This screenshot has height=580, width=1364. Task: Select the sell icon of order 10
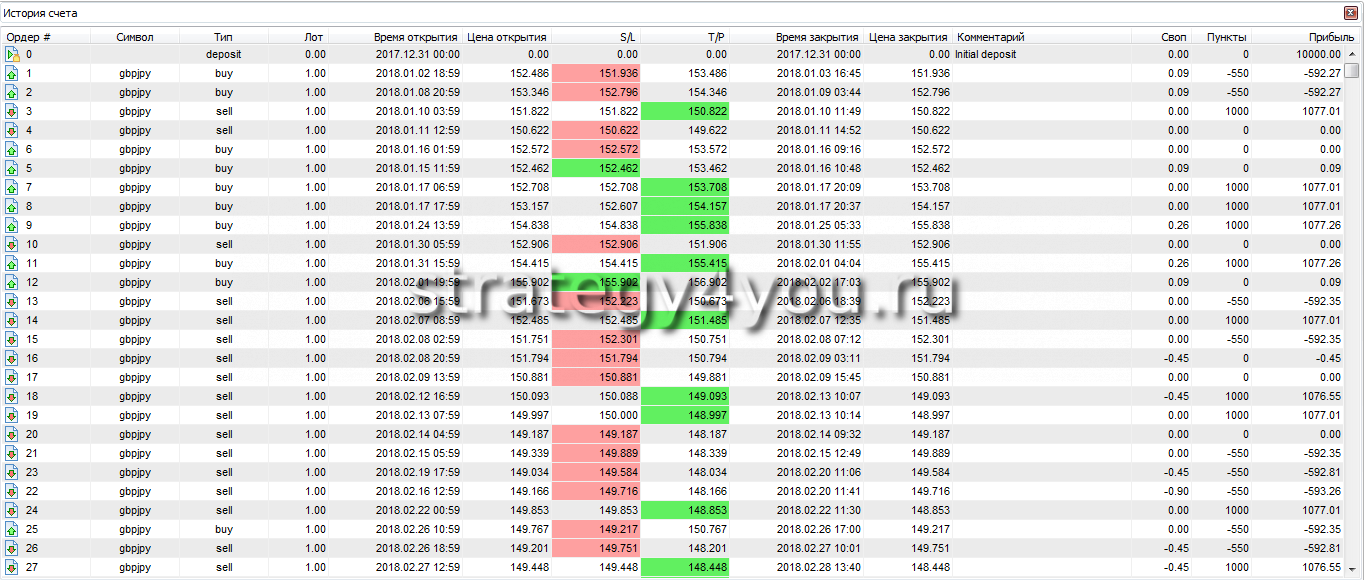[x=12, y=245]
